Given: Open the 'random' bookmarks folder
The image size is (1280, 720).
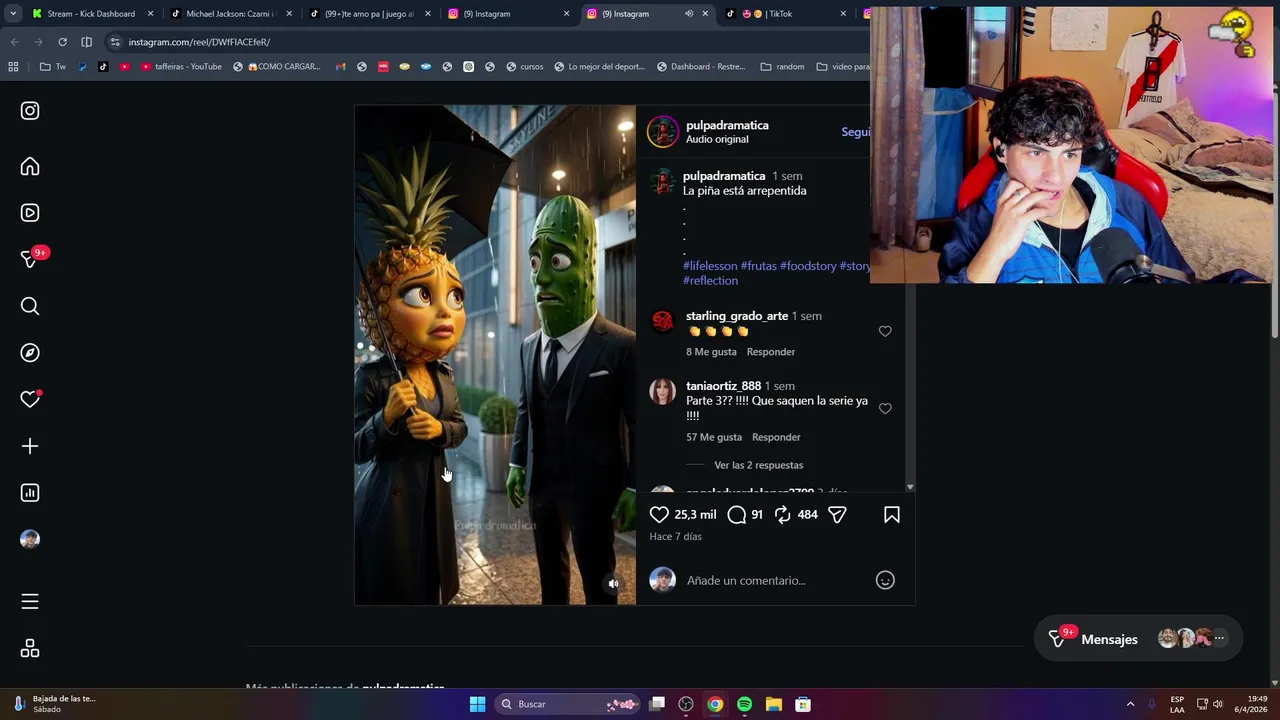Looking at the screenshot, I should point(782,67).
